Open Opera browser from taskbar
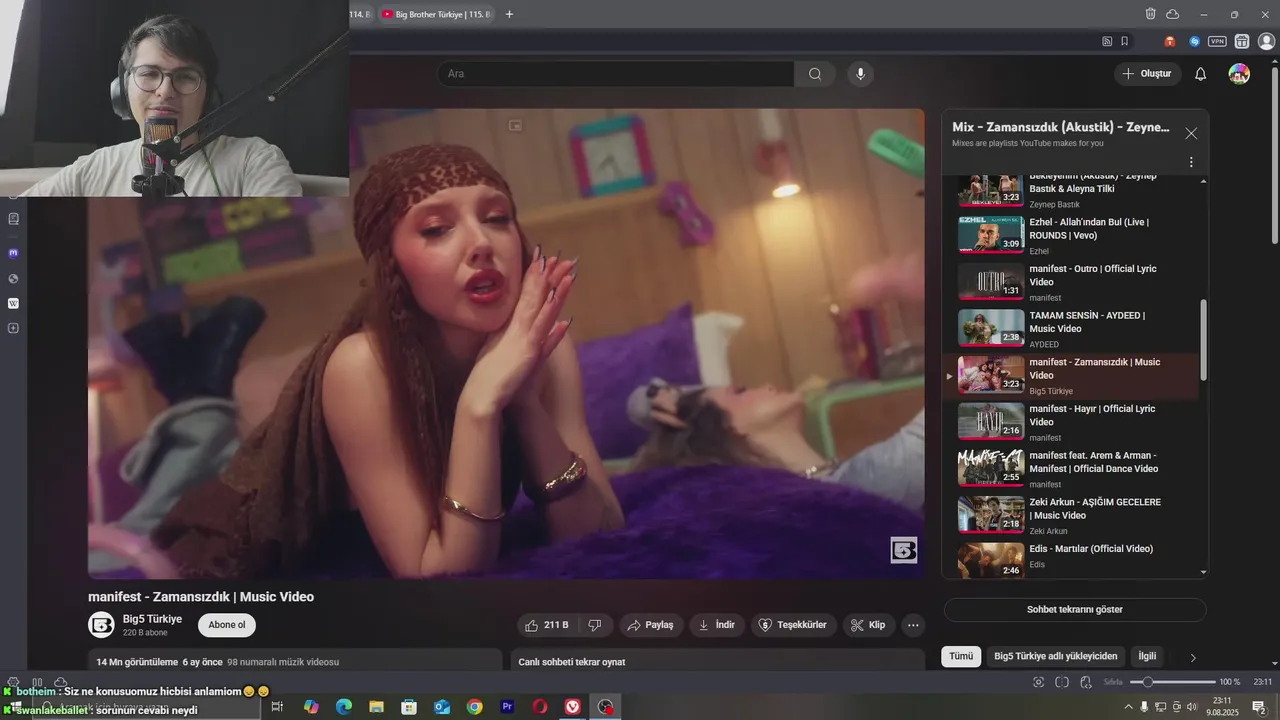This screenshot has width=1280, height=720. 540,707
